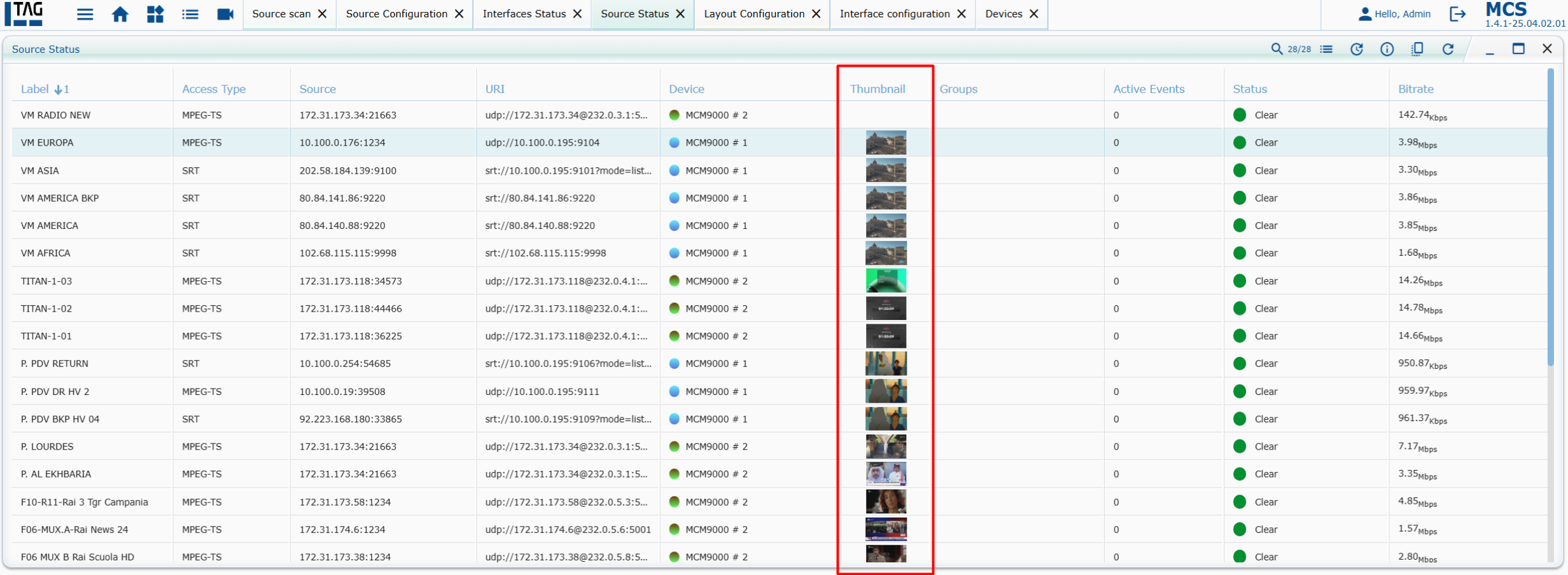Click the P. AL EKHBARIA thumbnail

(885, 474)
